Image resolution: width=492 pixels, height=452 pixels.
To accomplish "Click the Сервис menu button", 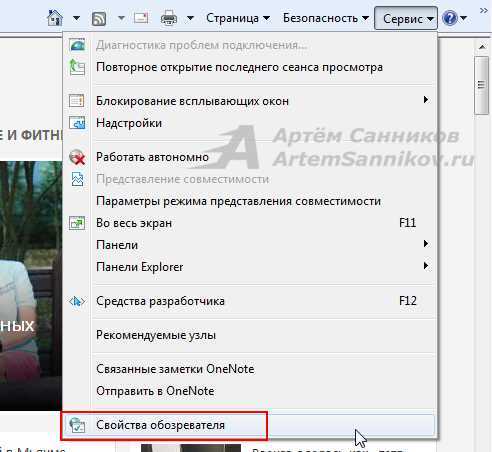I will tap(406, 19).
